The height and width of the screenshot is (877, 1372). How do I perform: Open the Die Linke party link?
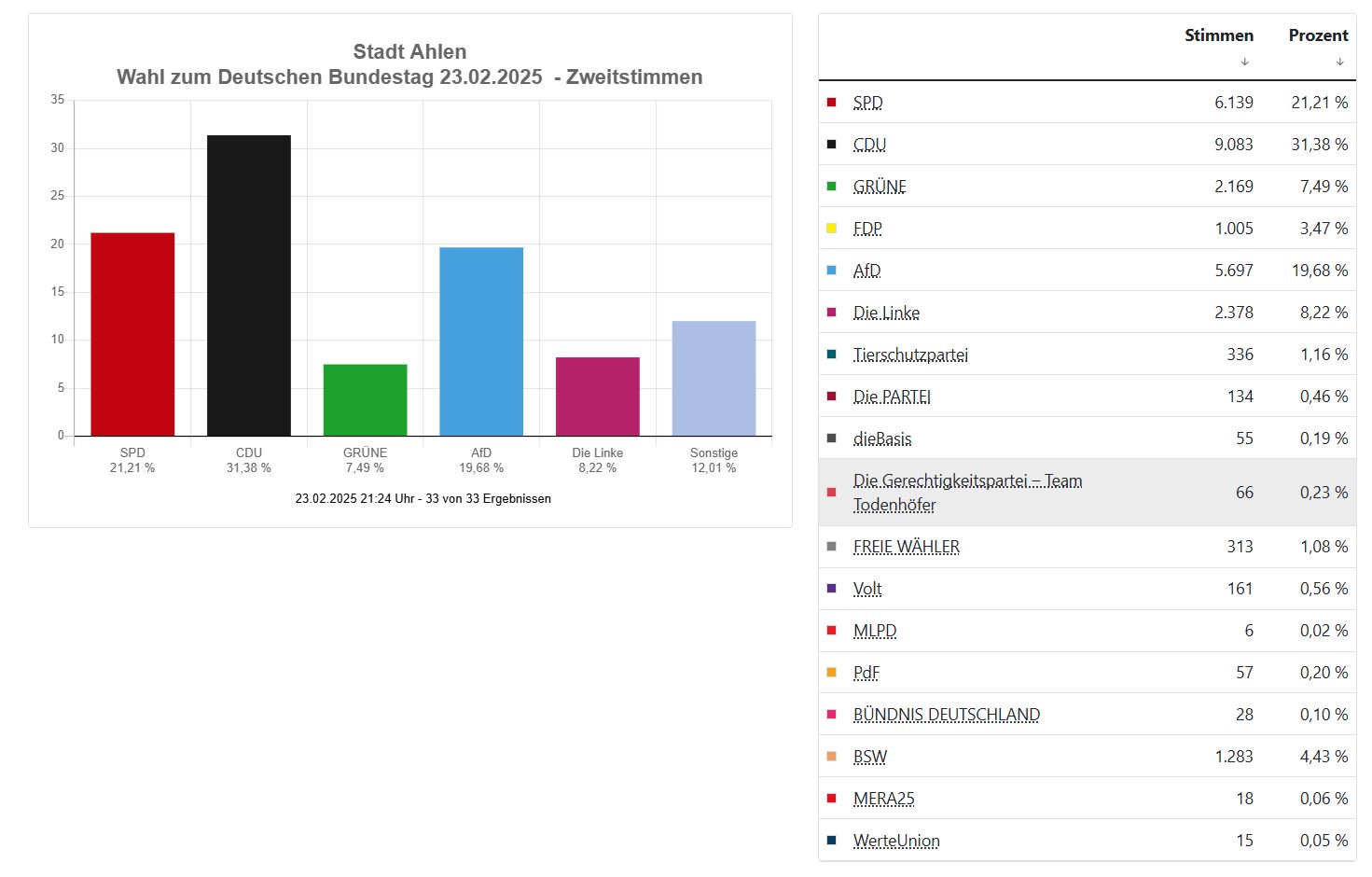886,313
